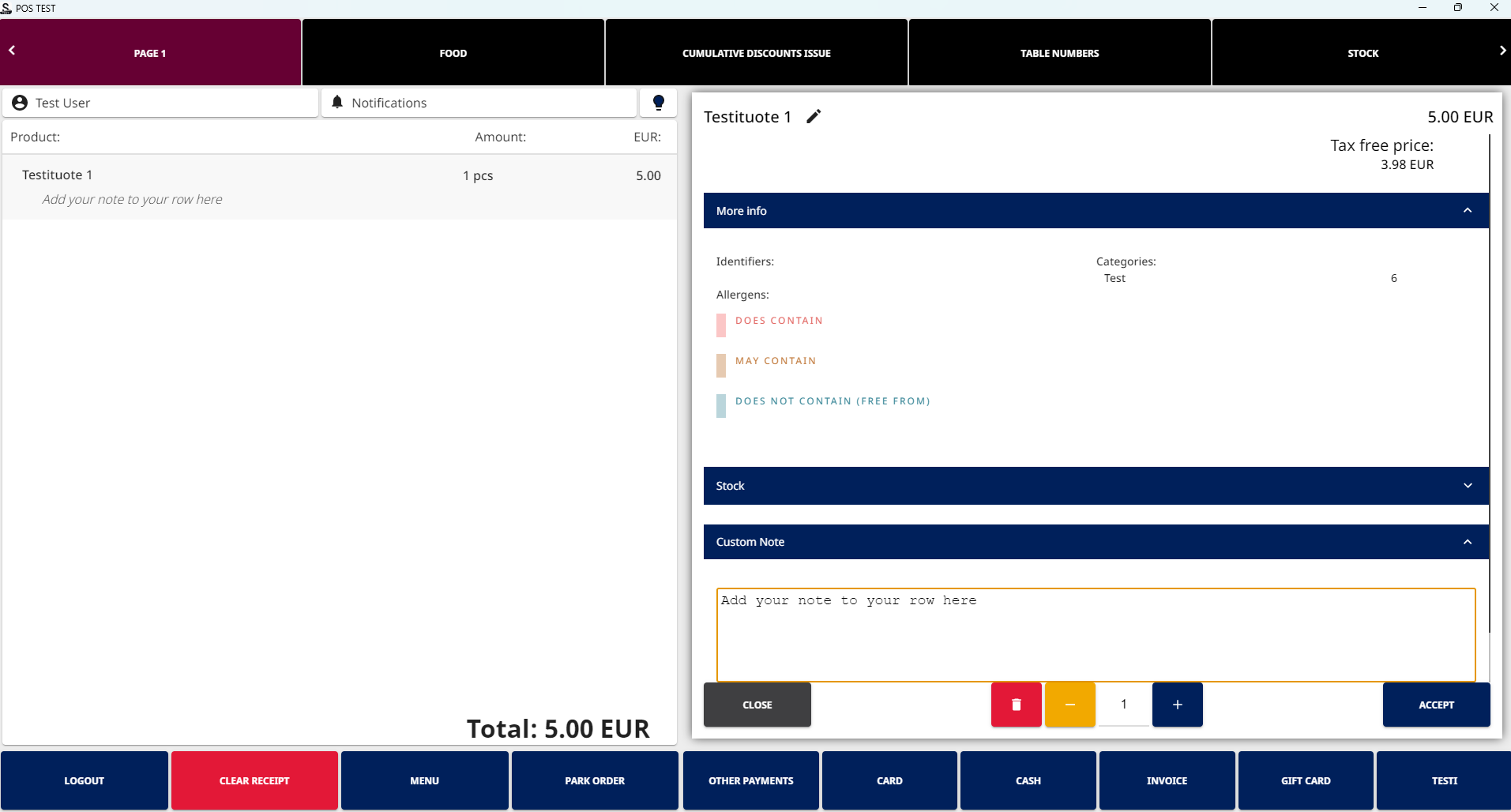Collapse the More info section
This screenshot has height=812, width=1511.
[1467, 211]
